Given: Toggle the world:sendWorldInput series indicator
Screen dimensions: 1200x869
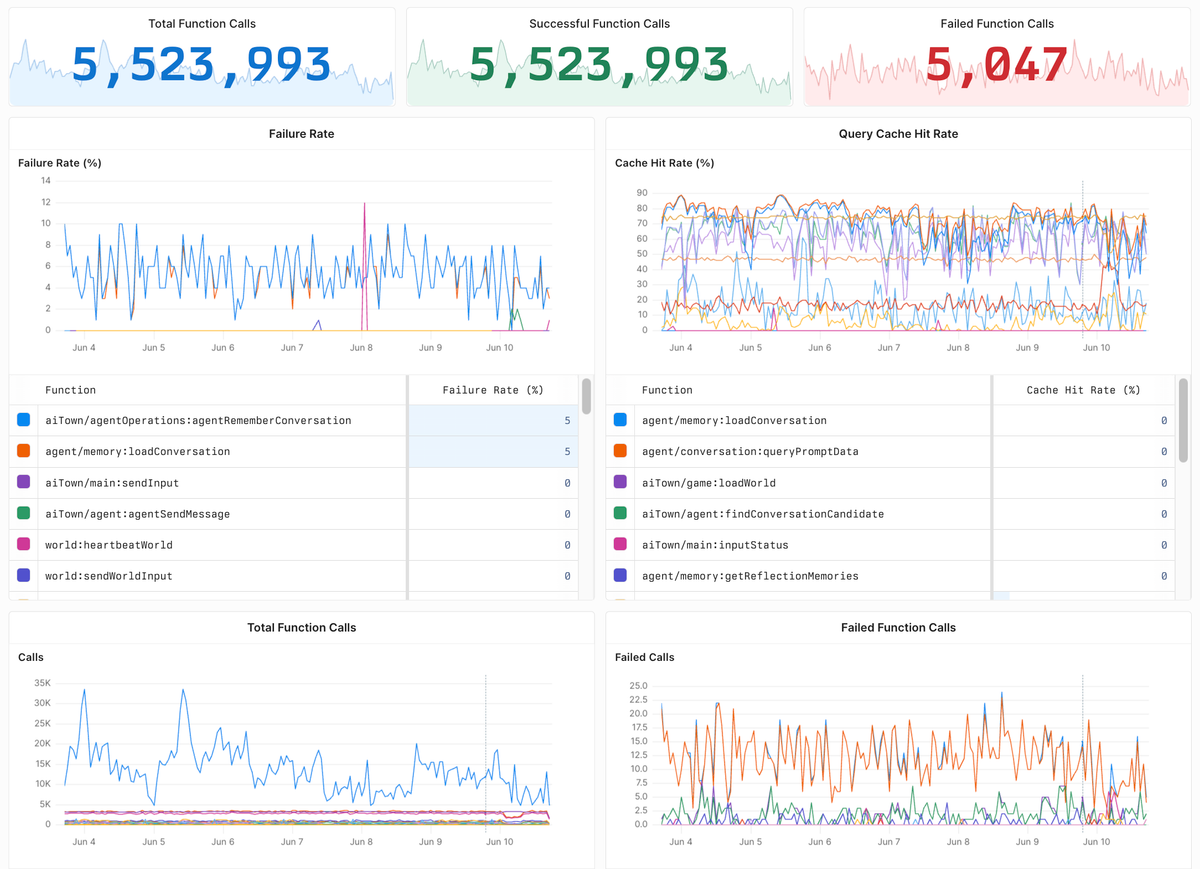Looking at the screenshot, I should click(x=22, y=575).
